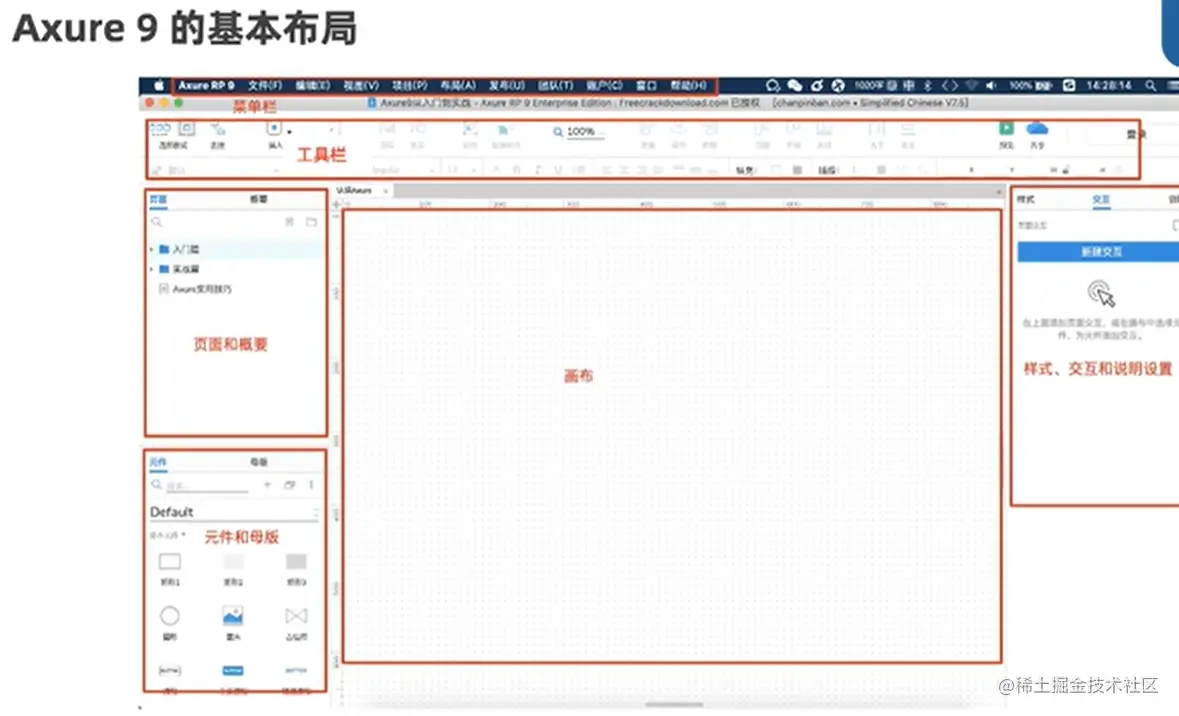This screenshot has width=1179, height=716.
Task: Open the 视图(V) menu
Action: pos(361,86)
